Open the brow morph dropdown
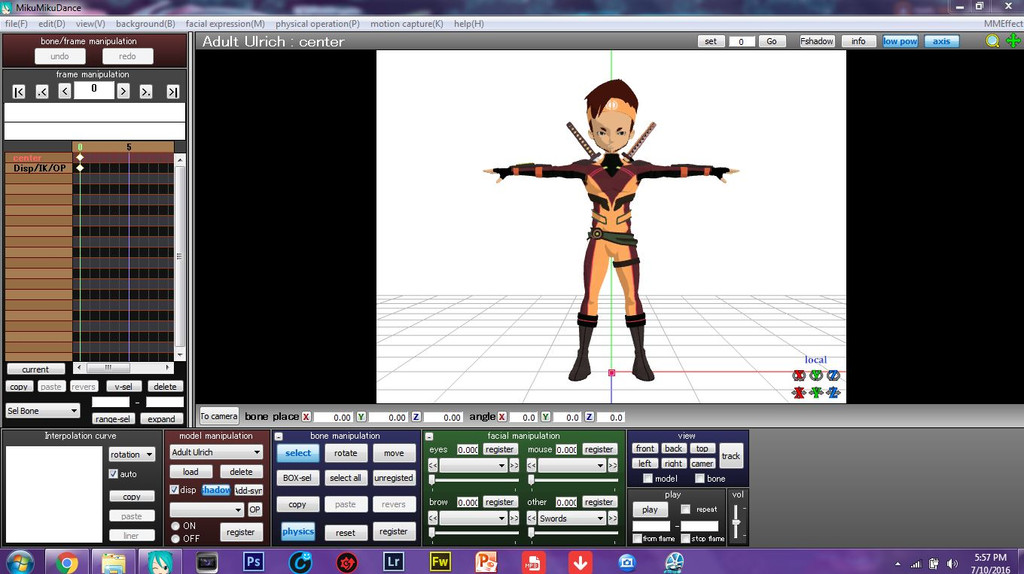The height and width of the screenshot is (574, 1024). click(473, 518)
